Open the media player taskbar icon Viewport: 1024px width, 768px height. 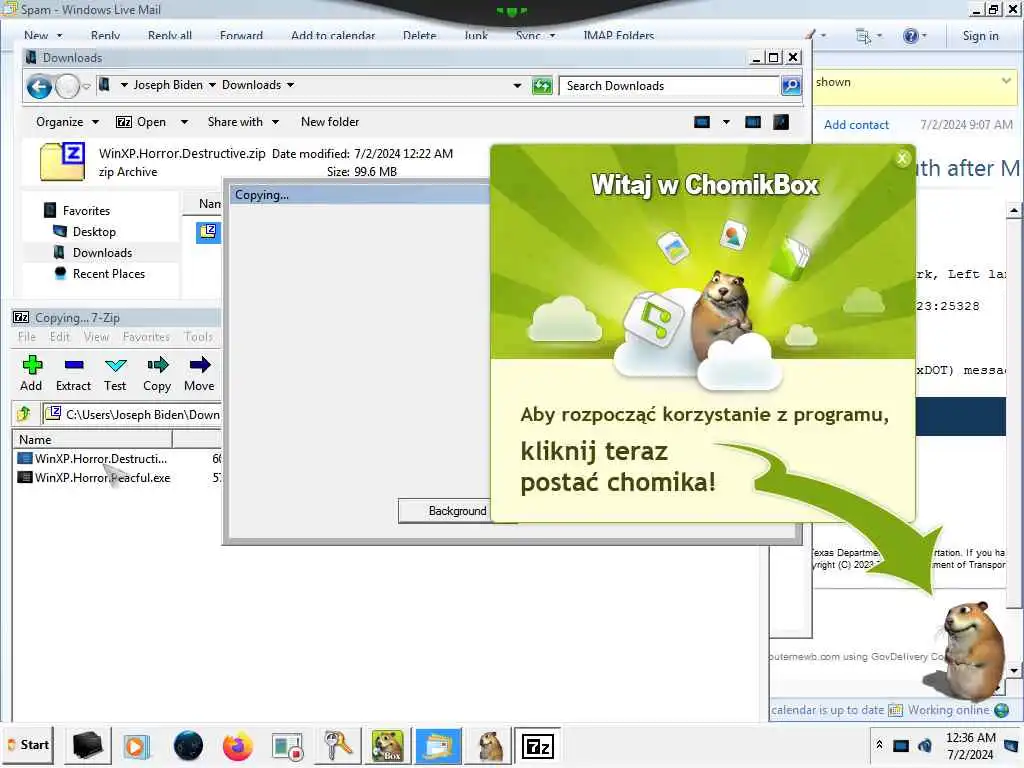pyautogui.click(x=137, y=746)
